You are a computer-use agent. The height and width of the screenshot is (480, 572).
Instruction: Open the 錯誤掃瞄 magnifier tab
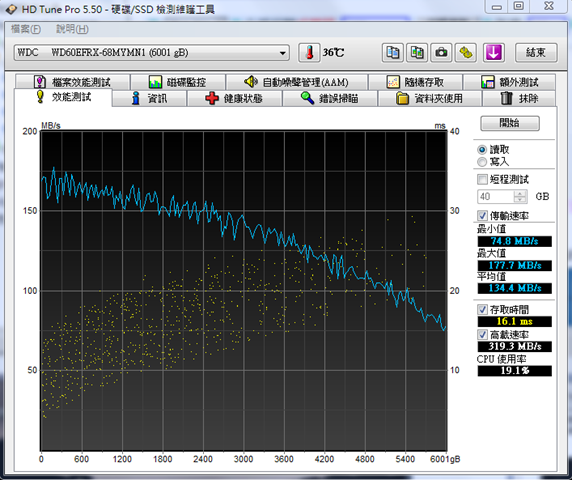click(x=329, y=98)
